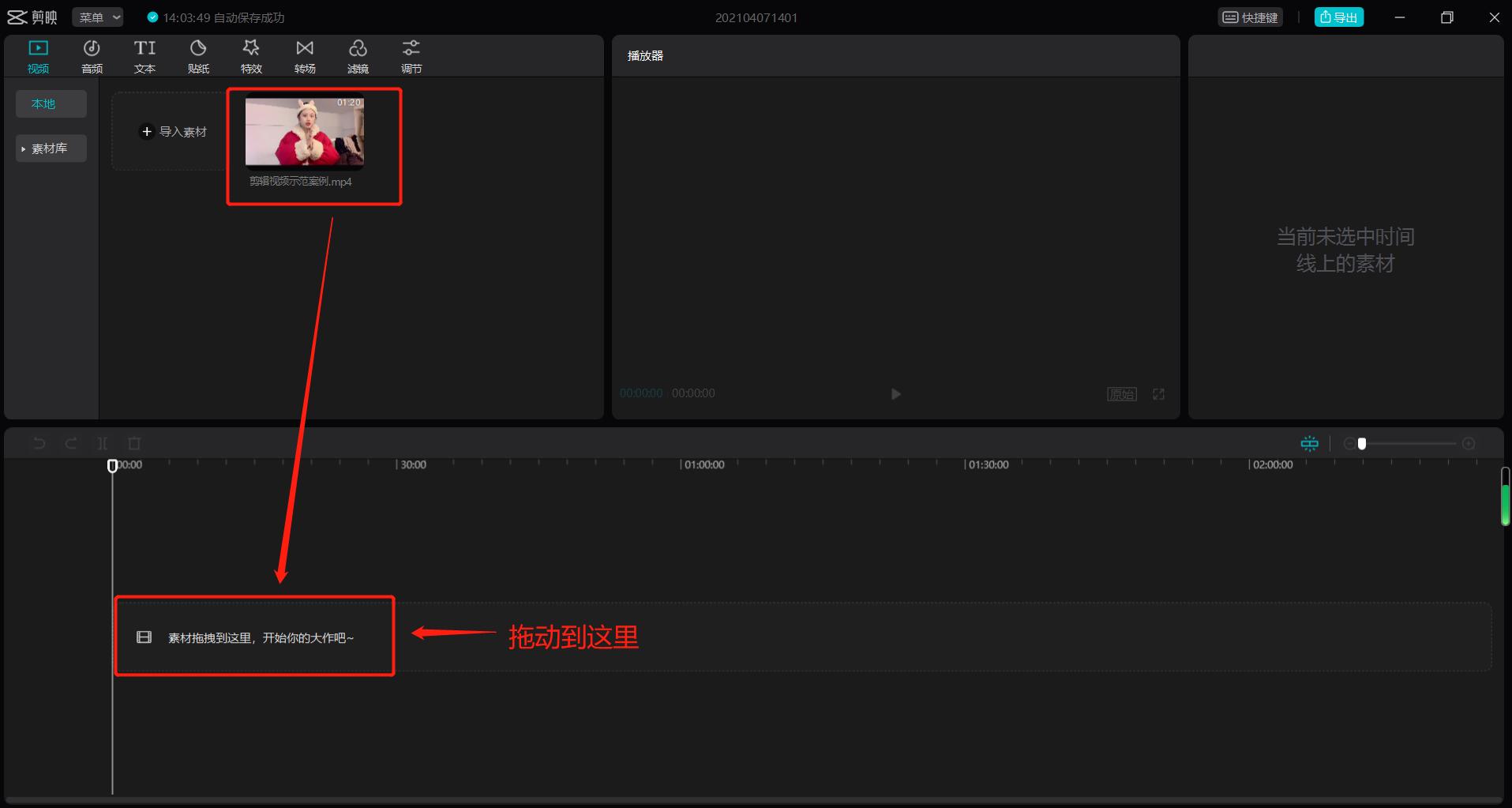This screenshot has height=808, width=1512.
Task: Click the 02:00:00 mark on ruler
Action: [x=1273, y=464]
